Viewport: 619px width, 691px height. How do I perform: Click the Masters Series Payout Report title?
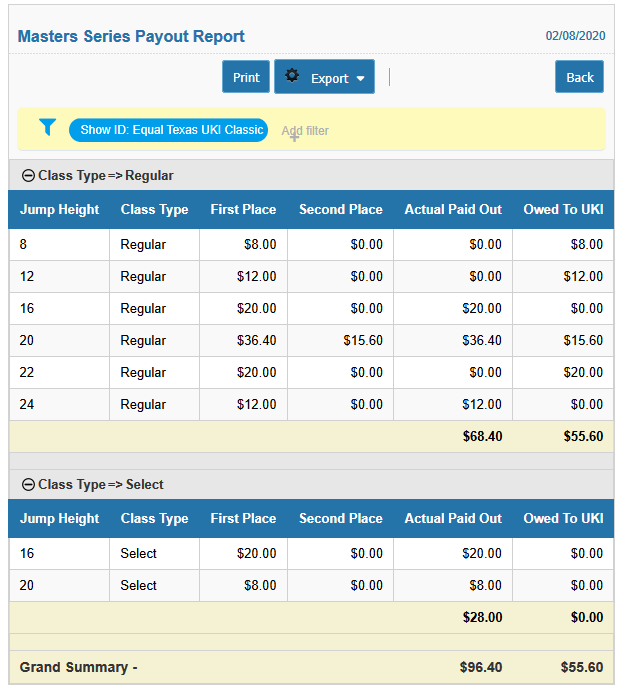(x=131, y=36)
